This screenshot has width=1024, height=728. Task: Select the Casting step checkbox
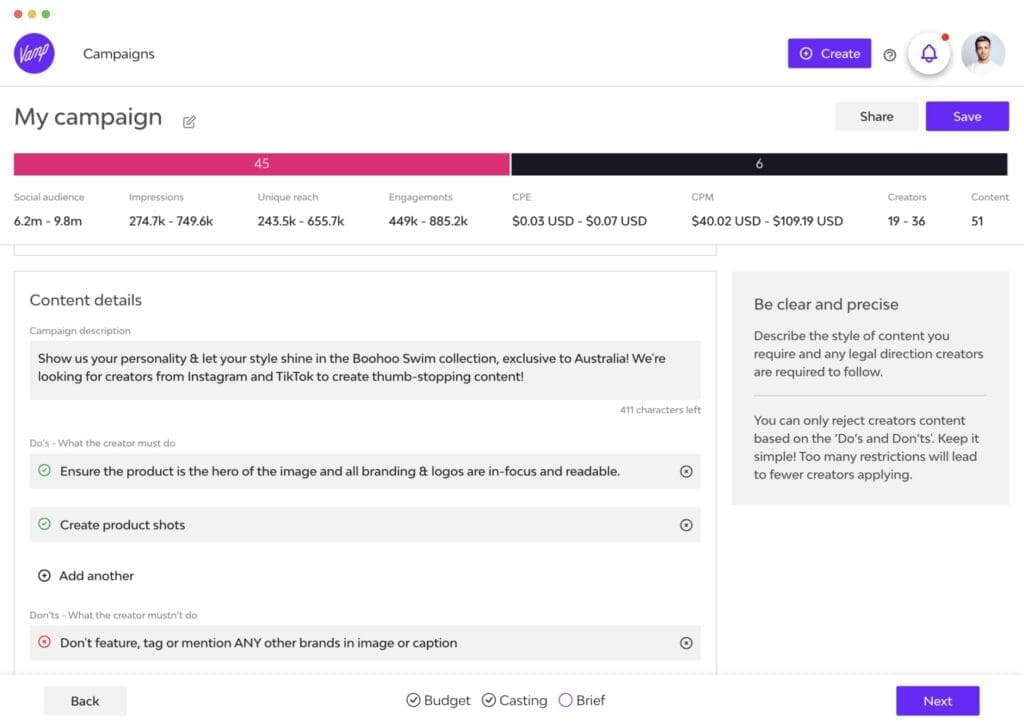[489, 701]
